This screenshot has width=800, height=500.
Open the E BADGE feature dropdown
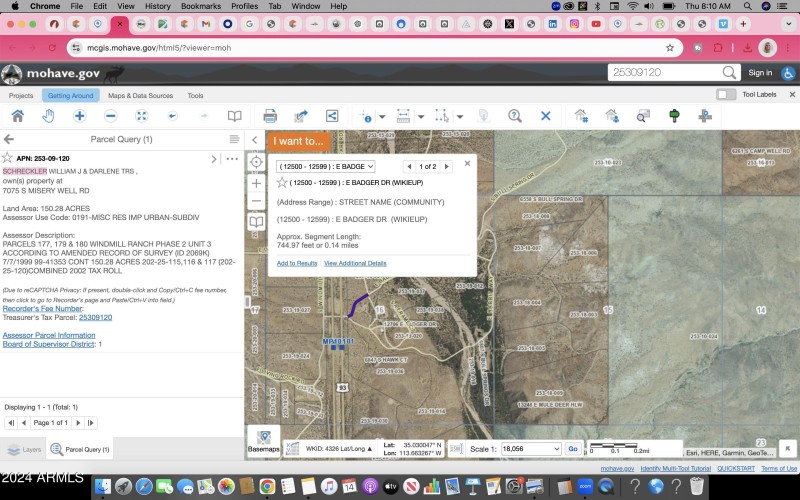[325, 166]
